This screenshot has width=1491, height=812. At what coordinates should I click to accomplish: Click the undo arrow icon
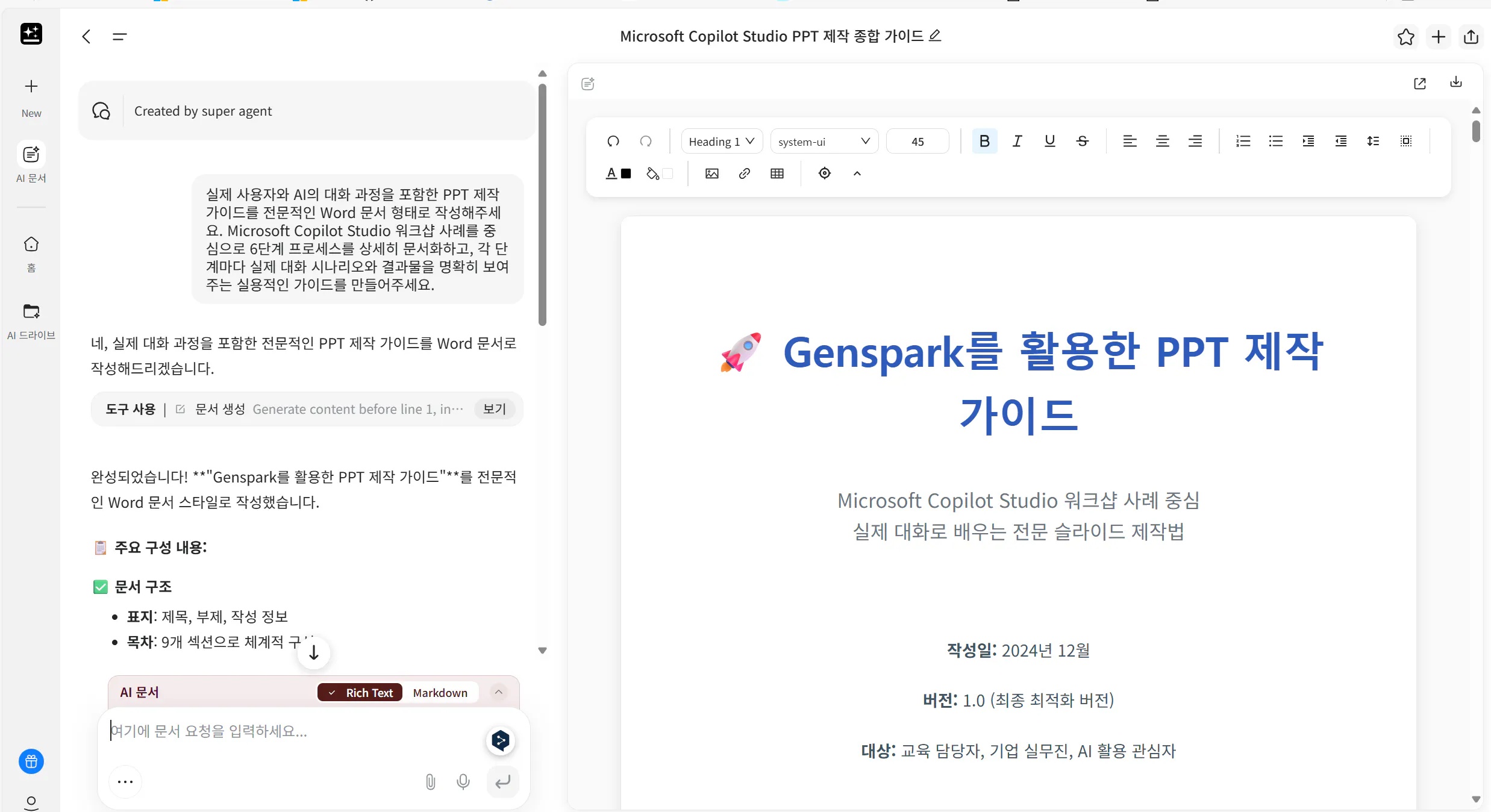(x=613, y=141)
